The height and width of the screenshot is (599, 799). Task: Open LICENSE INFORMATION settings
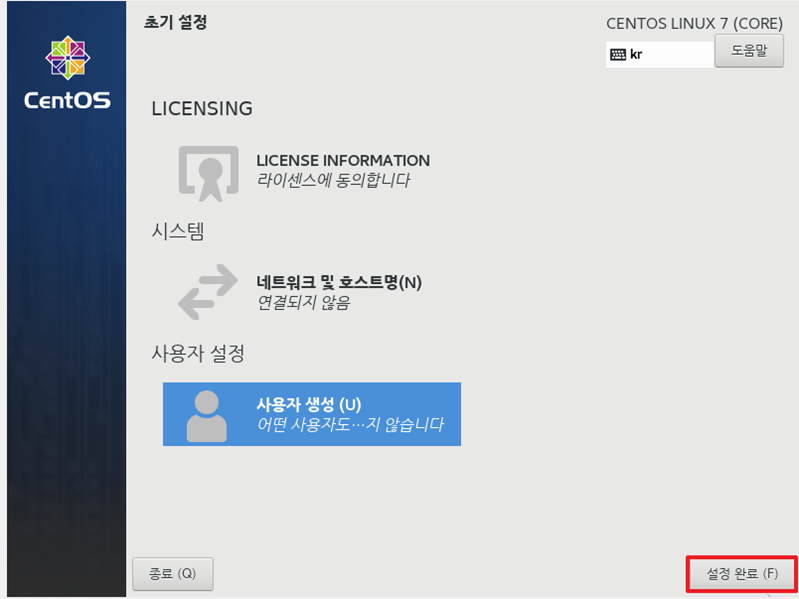click(x=310, y=173)
